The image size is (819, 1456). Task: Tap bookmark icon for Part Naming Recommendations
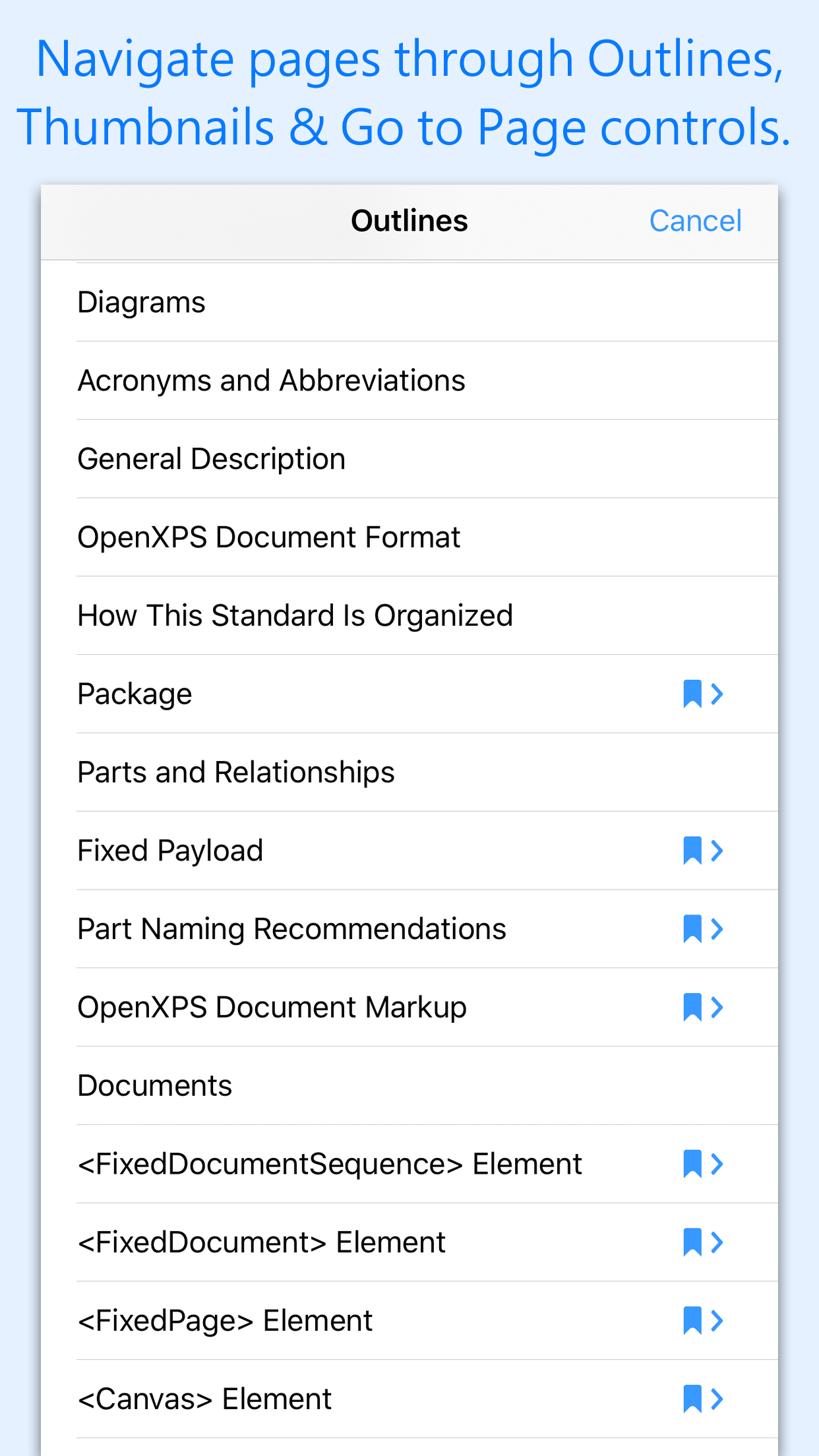point(692,929)
